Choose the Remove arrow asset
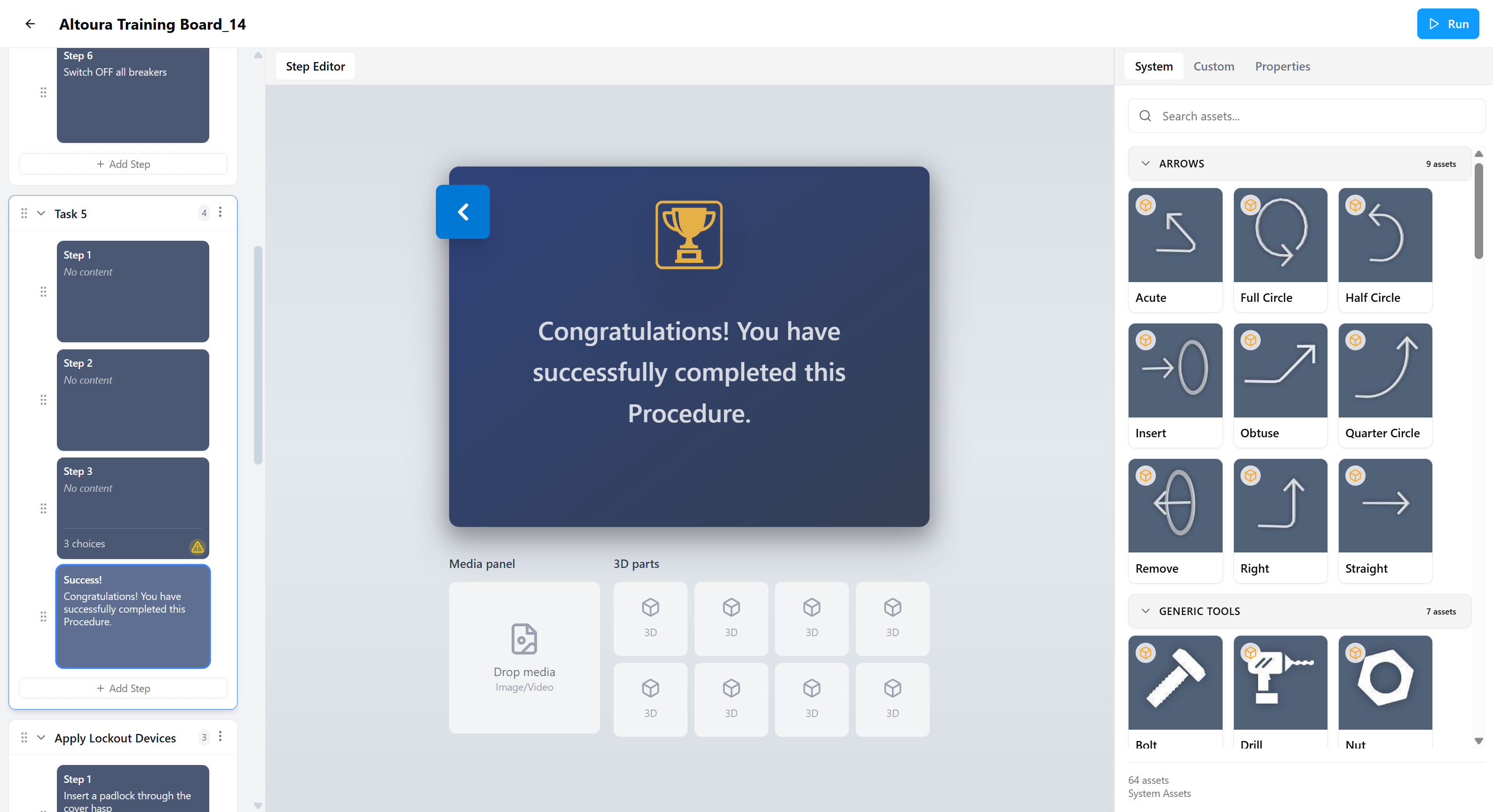1493x812 pixels. [x=1175, y=520]
